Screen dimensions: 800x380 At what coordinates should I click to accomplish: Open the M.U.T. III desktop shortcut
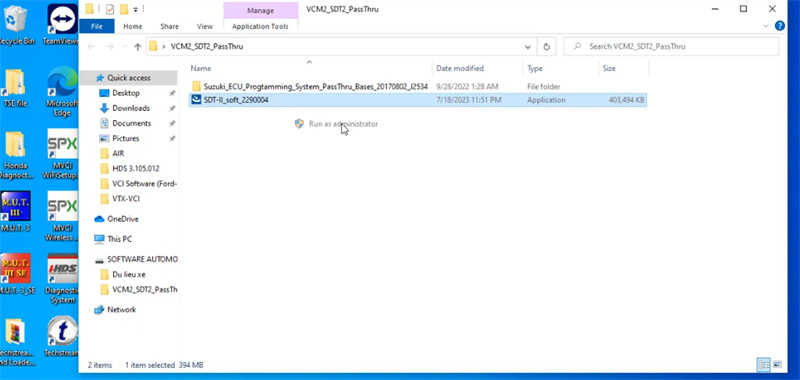(x=15, y=211)
